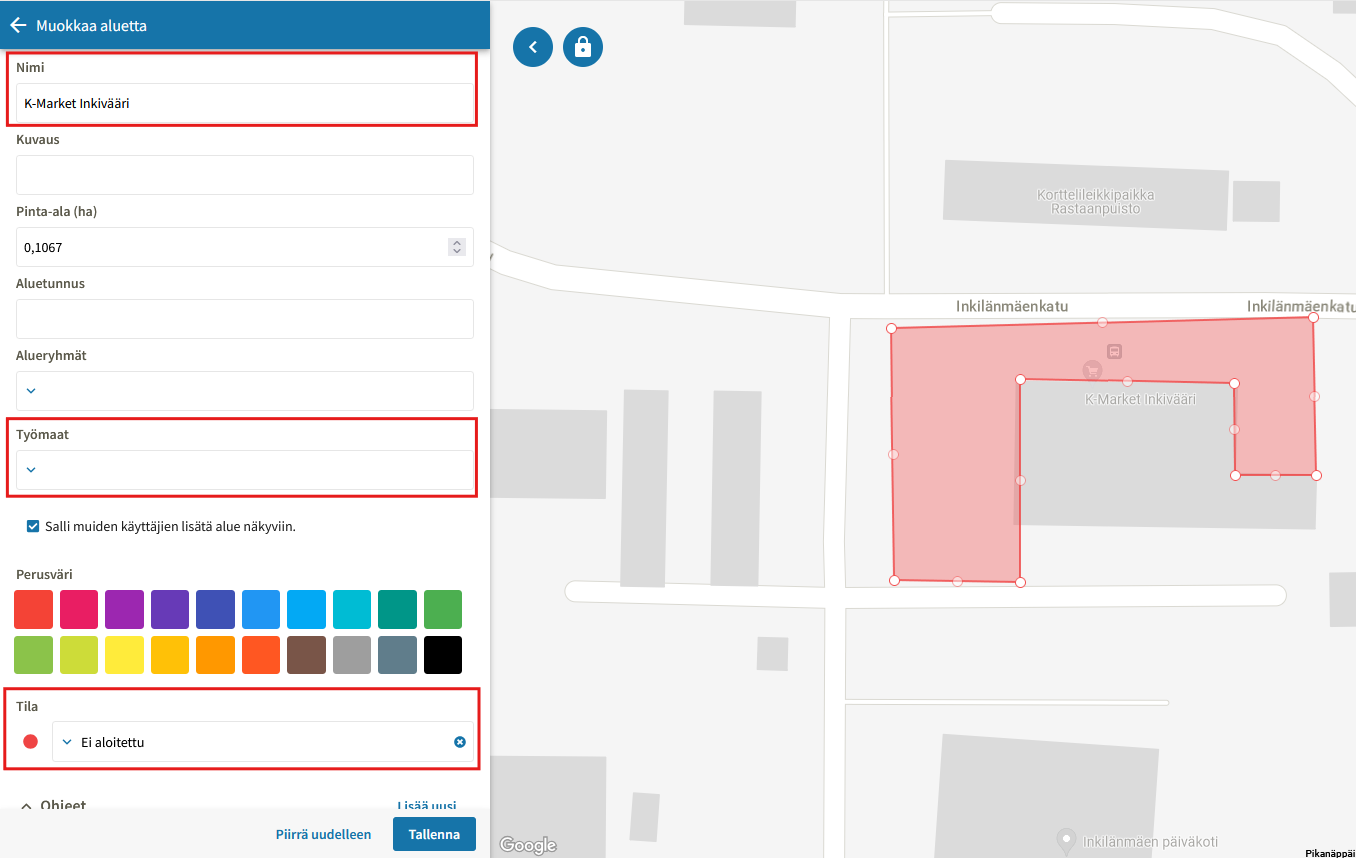Open the Työmaat dropdown

245,470
